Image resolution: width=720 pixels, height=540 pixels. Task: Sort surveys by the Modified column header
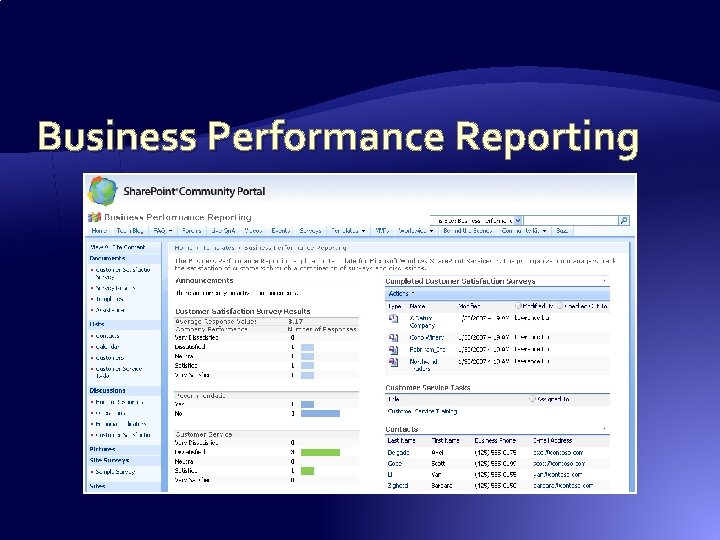coord(469,306)
